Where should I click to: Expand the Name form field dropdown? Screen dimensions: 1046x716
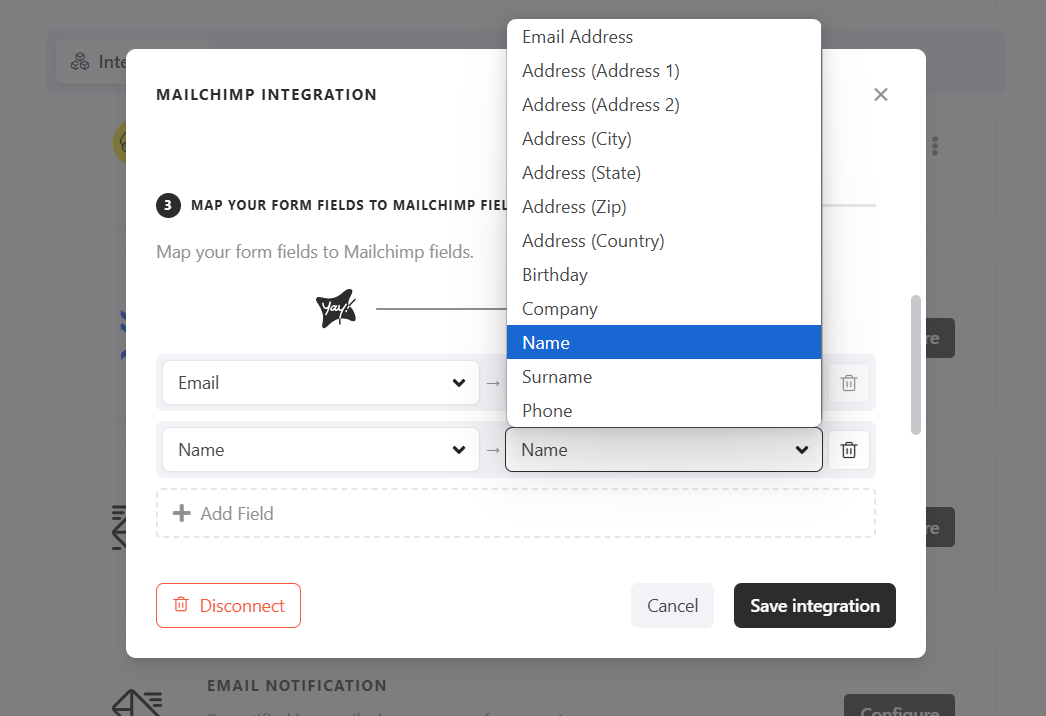pyautogui.click(x=320, y=450)
